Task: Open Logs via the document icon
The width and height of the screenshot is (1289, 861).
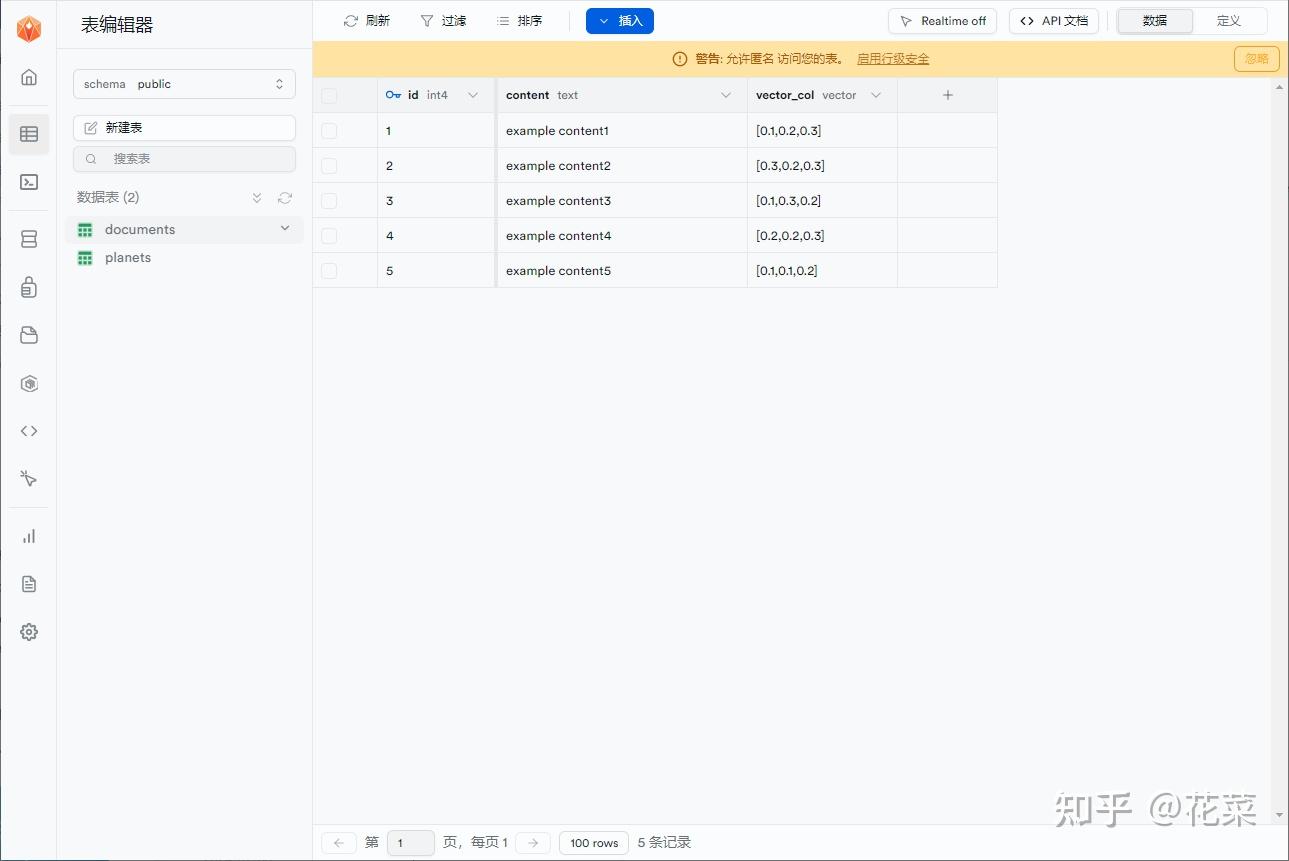Action: (x=29, y=583)
